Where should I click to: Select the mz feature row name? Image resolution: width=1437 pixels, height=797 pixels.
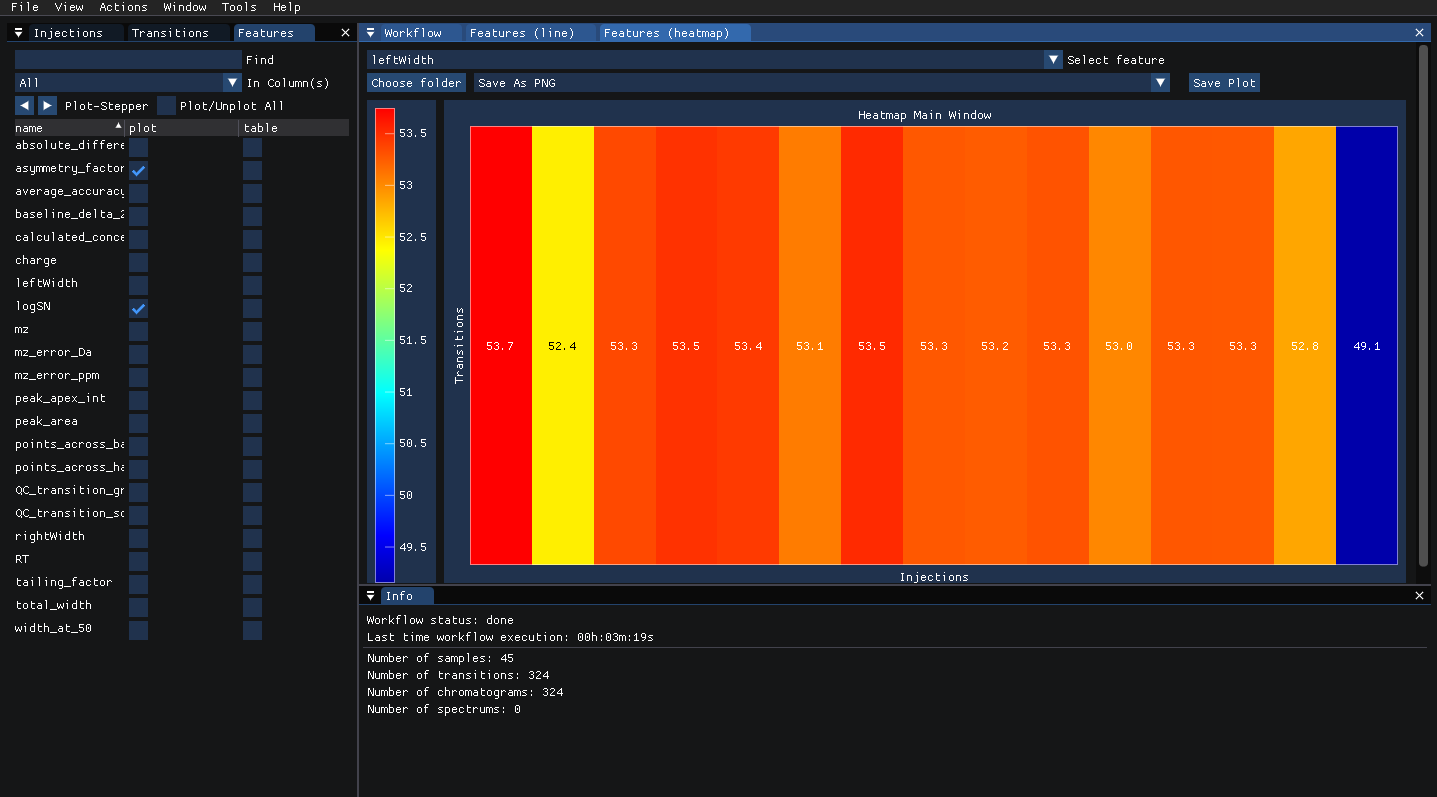pyautogui.click(x=22, y=330)
